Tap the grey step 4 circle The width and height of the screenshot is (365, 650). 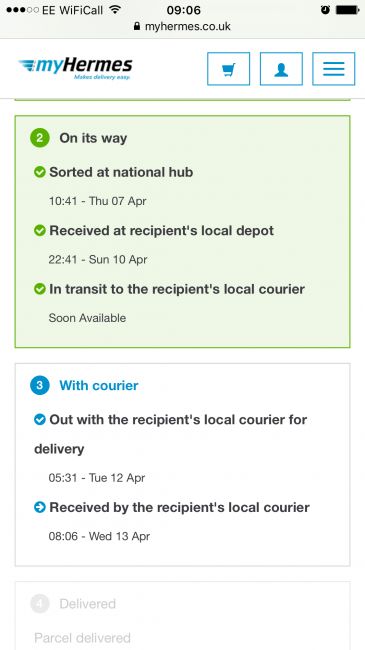(x=40, y=604)
